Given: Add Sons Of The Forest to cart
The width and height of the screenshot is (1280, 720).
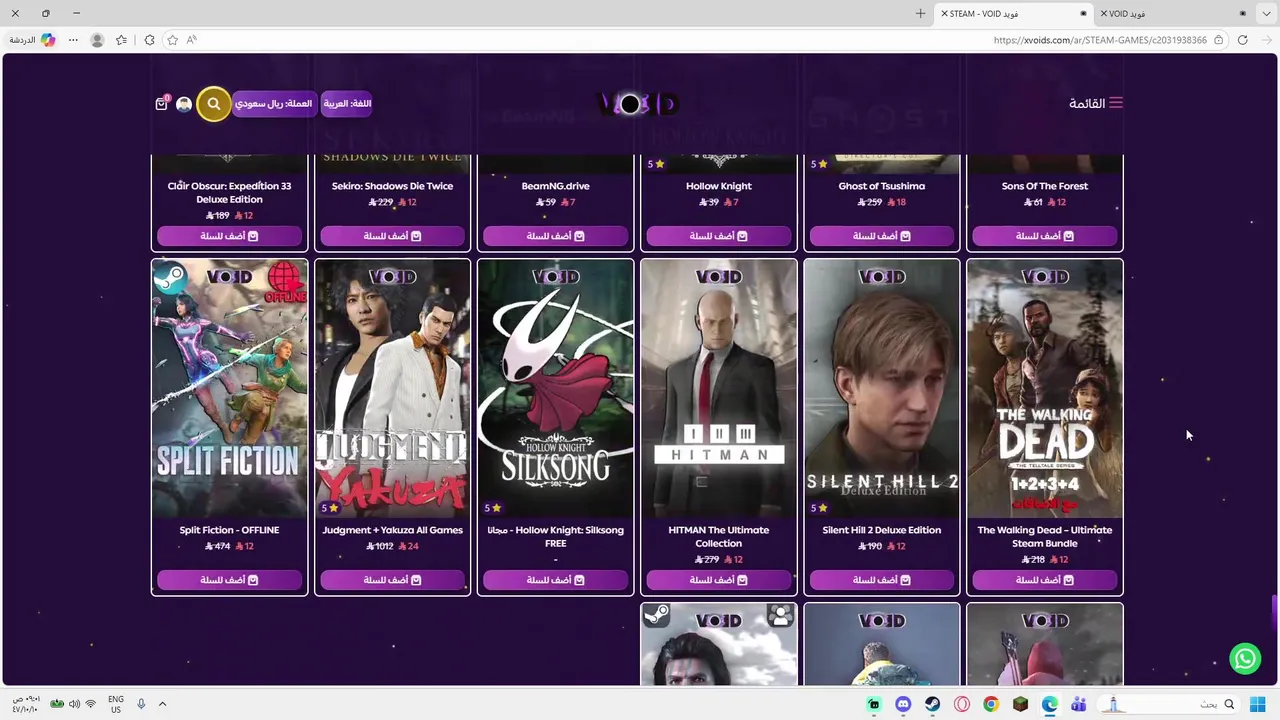Looking at the screenshot, I should [1045, 236].
